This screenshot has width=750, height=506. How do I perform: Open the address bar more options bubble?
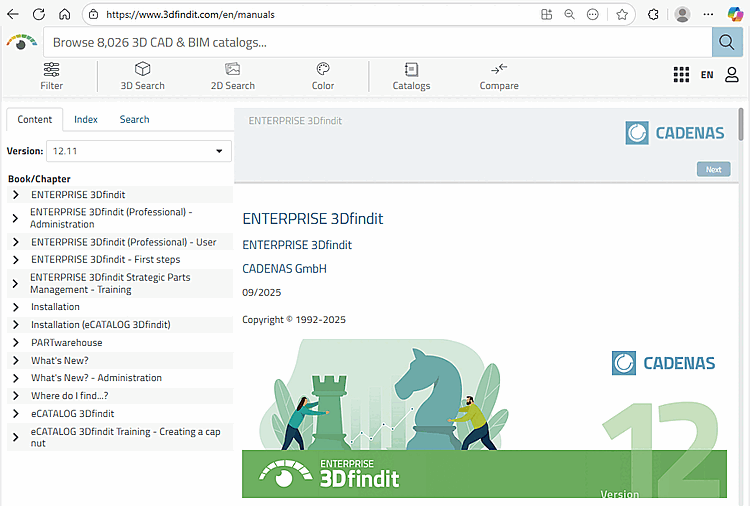tap(593, 14)
